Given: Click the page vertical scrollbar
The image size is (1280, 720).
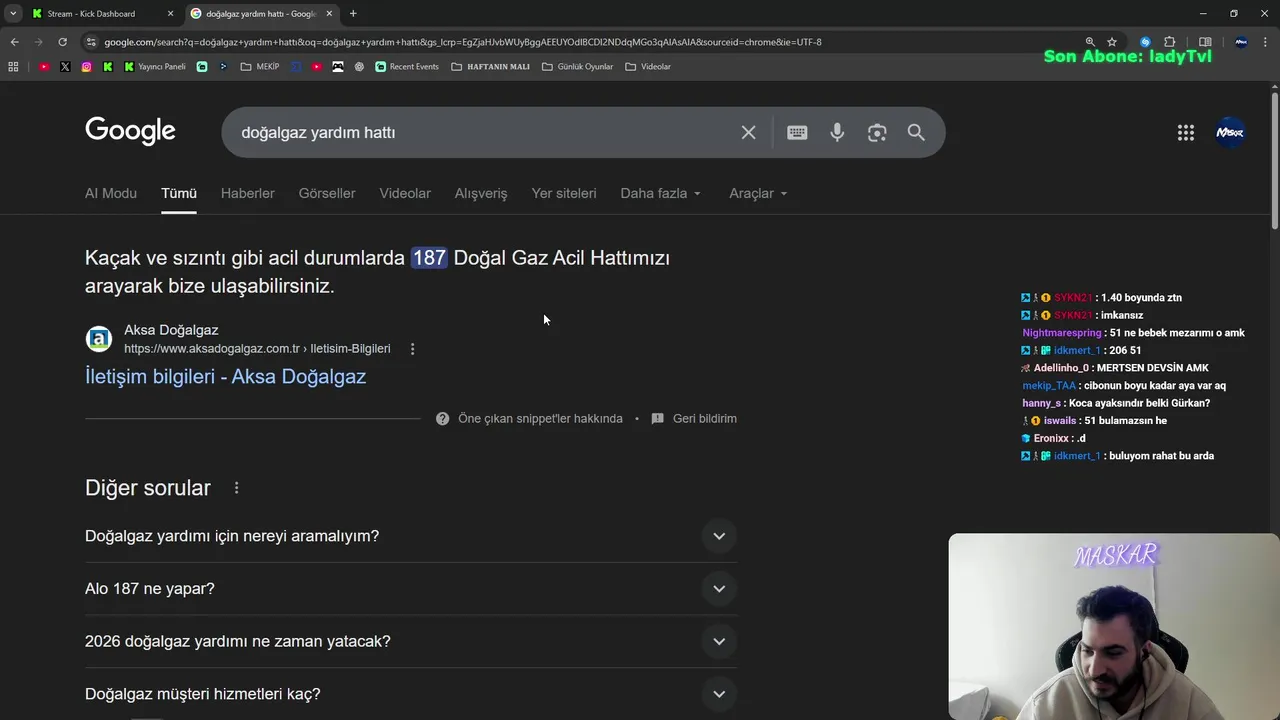Looking at the screenshot, I should (1275, 160).
